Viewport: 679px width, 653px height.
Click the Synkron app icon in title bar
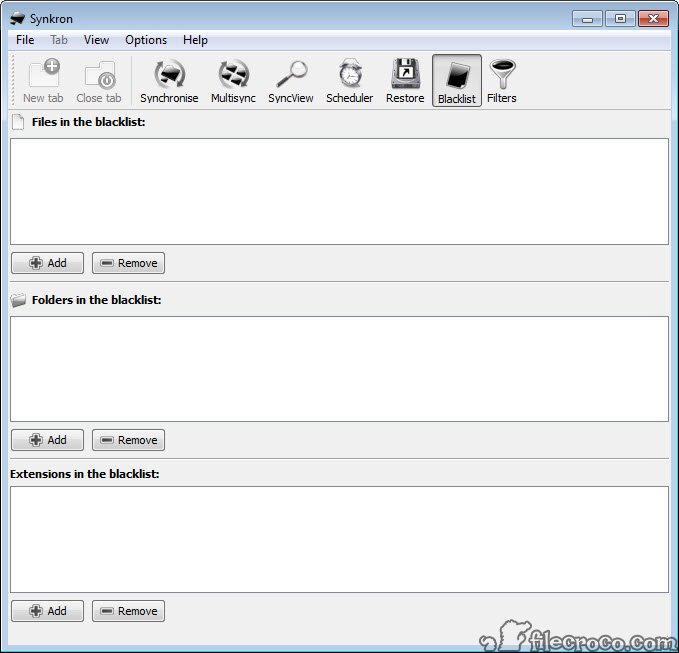[18, 19]
